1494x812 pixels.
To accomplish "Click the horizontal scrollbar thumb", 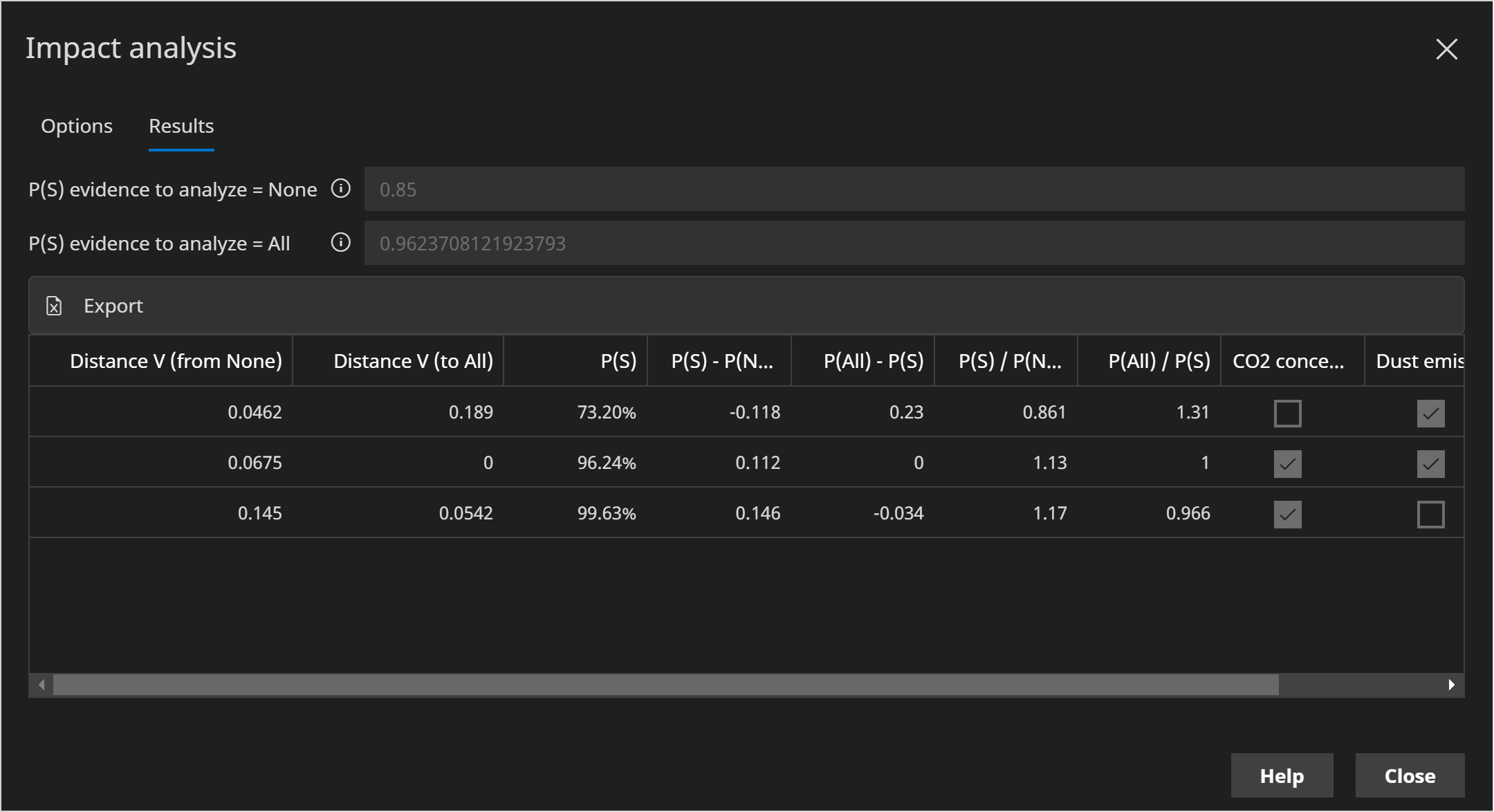I will 665,685.
